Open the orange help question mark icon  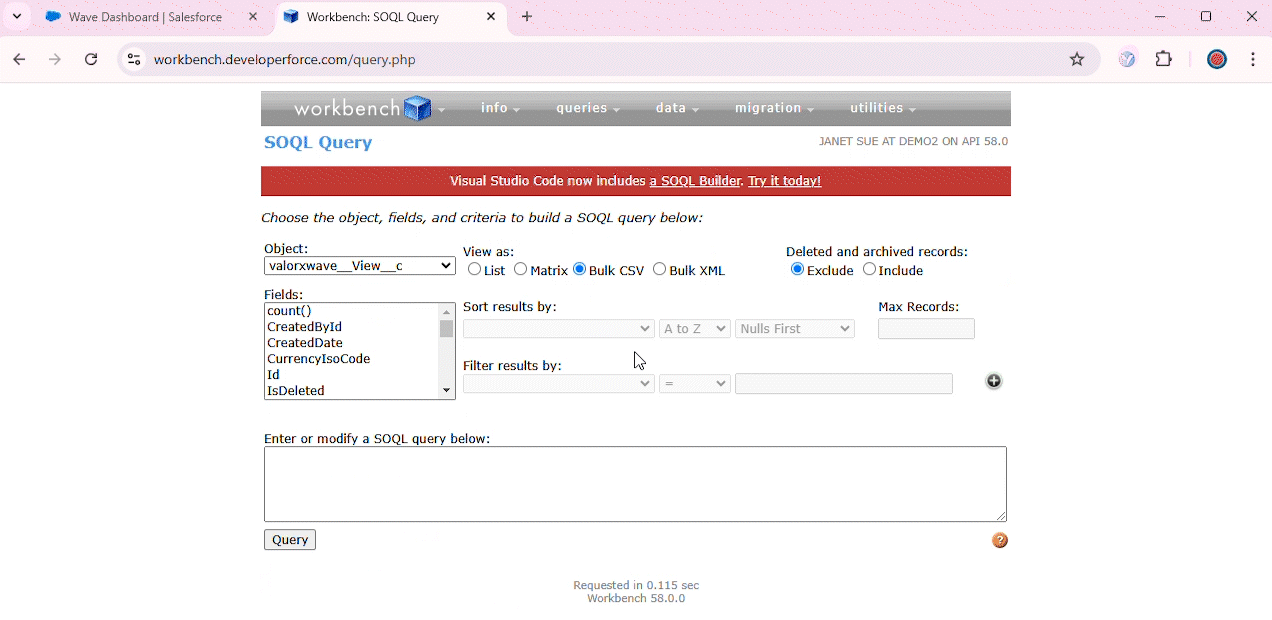click(1000, 540)
